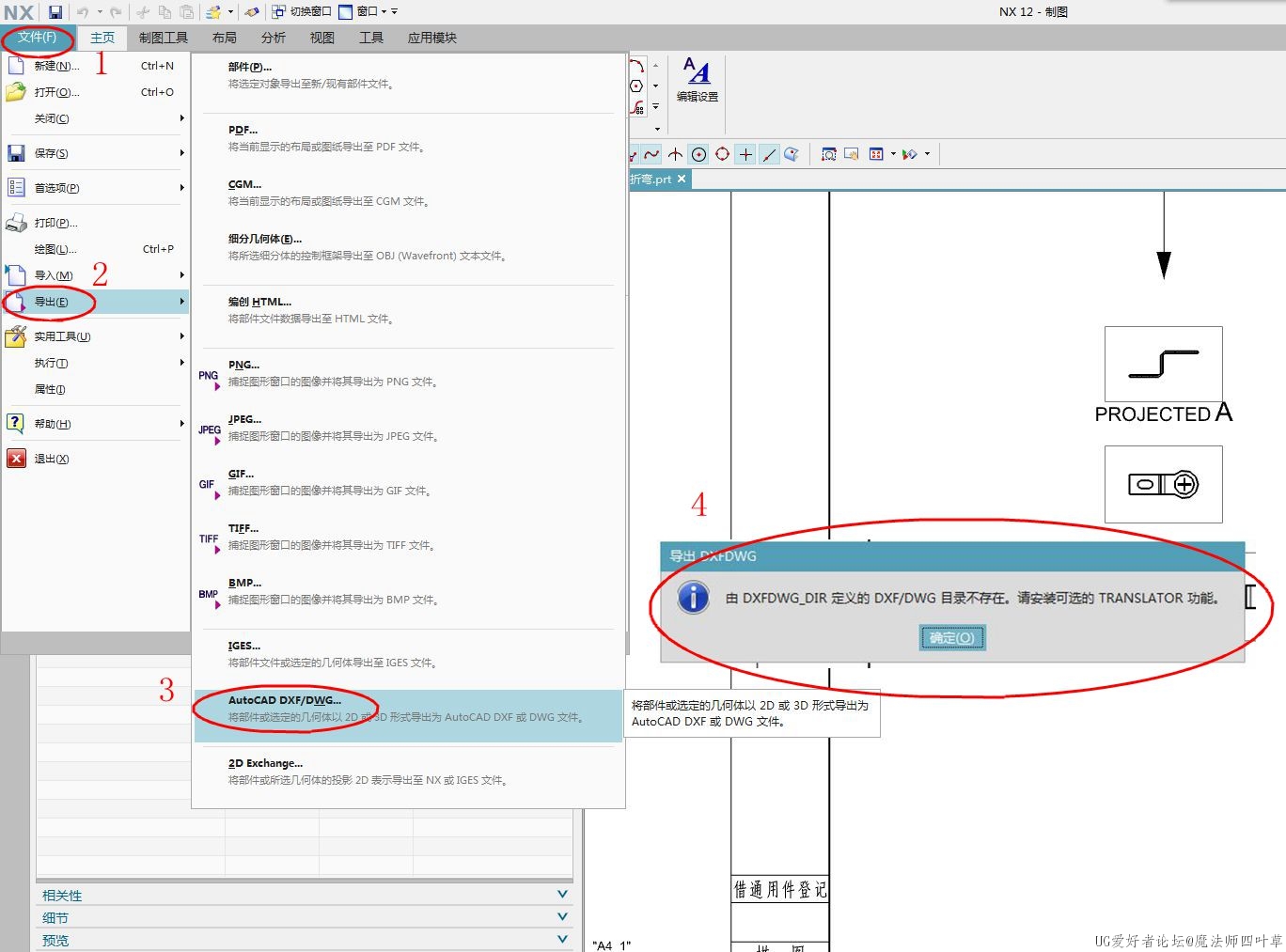The image size is (1286, 952).
Task: Click the blue info icon in dialog
Action: 694,597
